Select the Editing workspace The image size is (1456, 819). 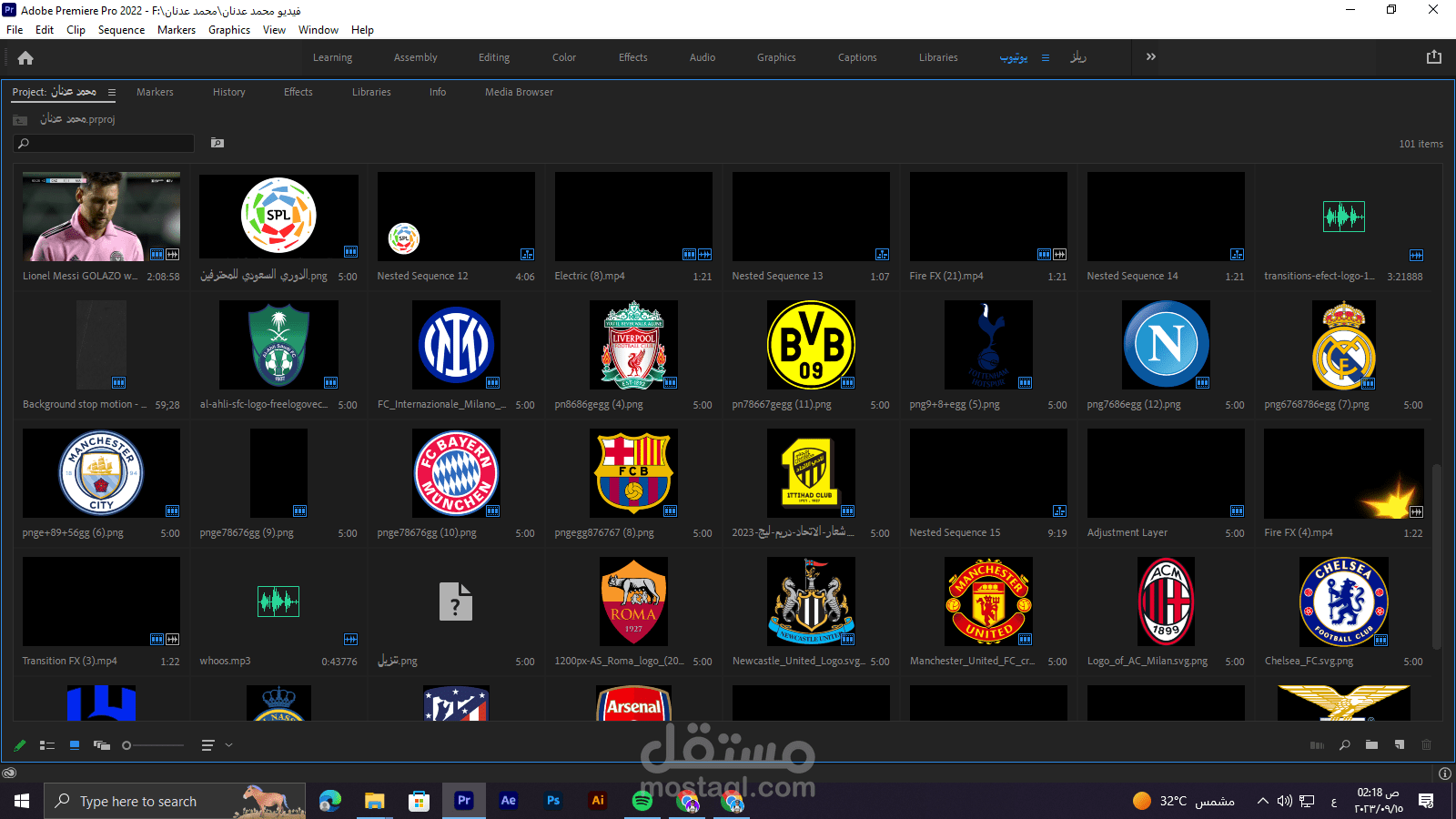[494, 57]
